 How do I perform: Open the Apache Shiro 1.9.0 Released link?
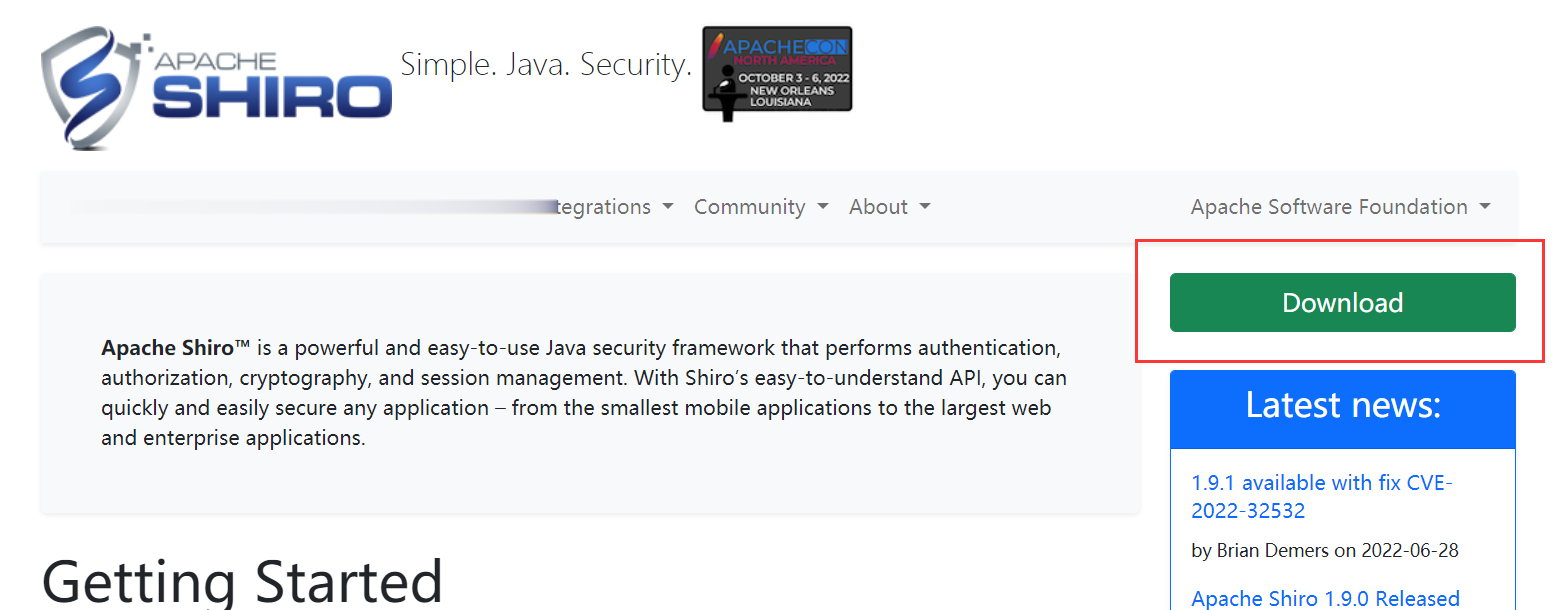click(x=1325, y=598)
